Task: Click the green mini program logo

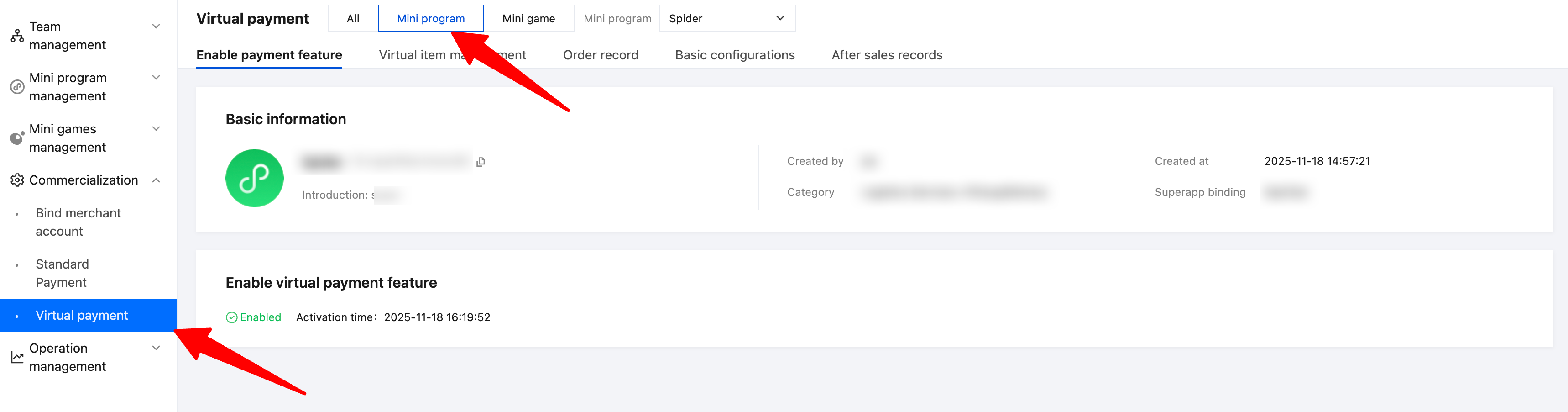Action: 255,178
